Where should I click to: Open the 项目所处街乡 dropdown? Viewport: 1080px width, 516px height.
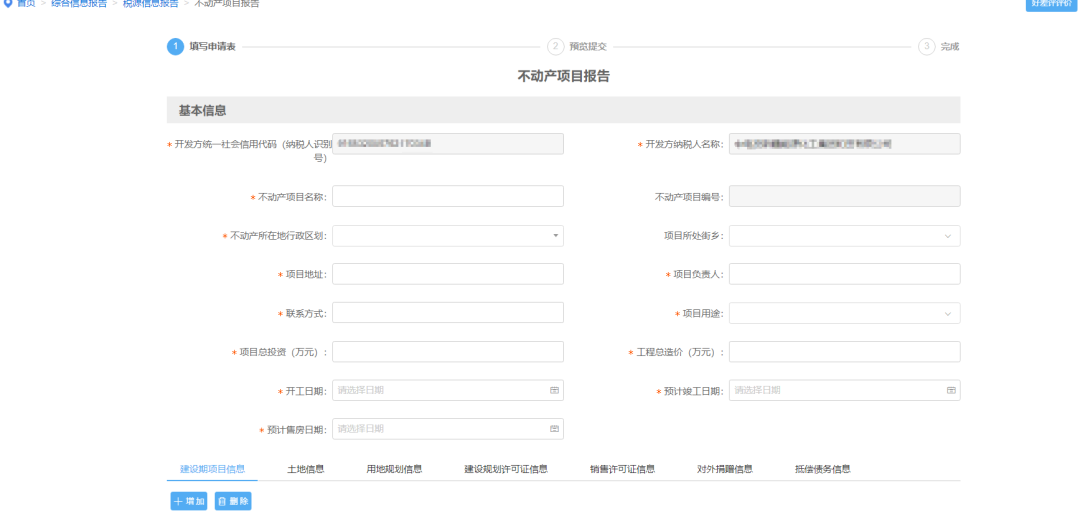948,236
